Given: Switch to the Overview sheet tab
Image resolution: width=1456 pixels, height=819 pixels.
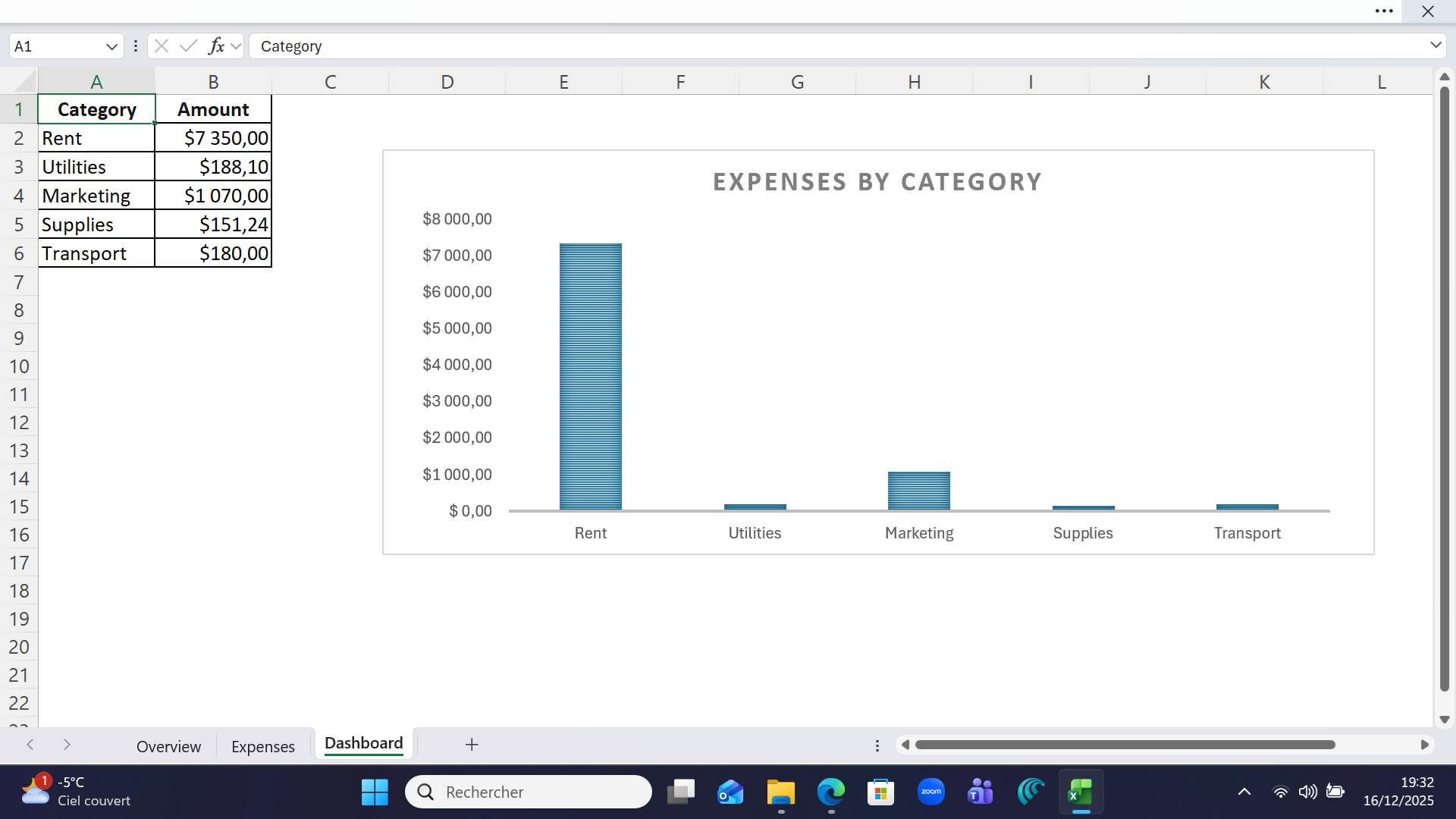Looking at the screenshot, I should (168, 746).
